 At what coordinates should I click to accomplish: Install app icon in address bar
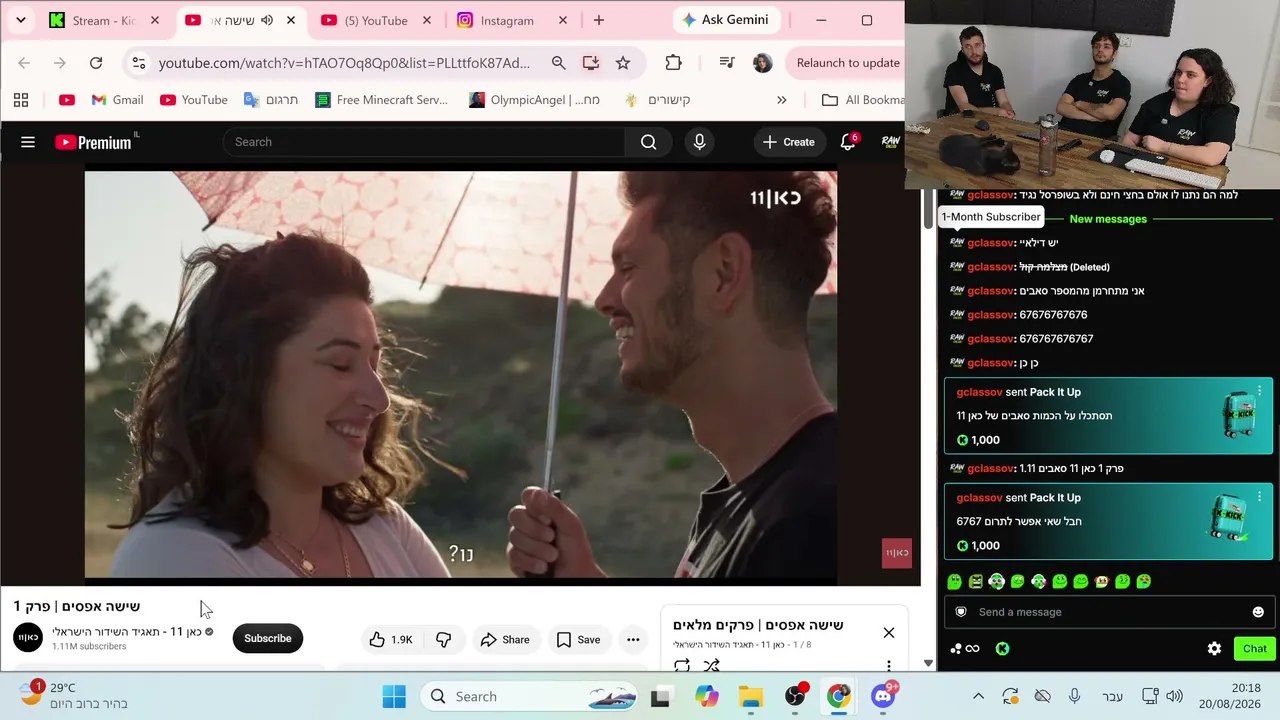[591, 63]
